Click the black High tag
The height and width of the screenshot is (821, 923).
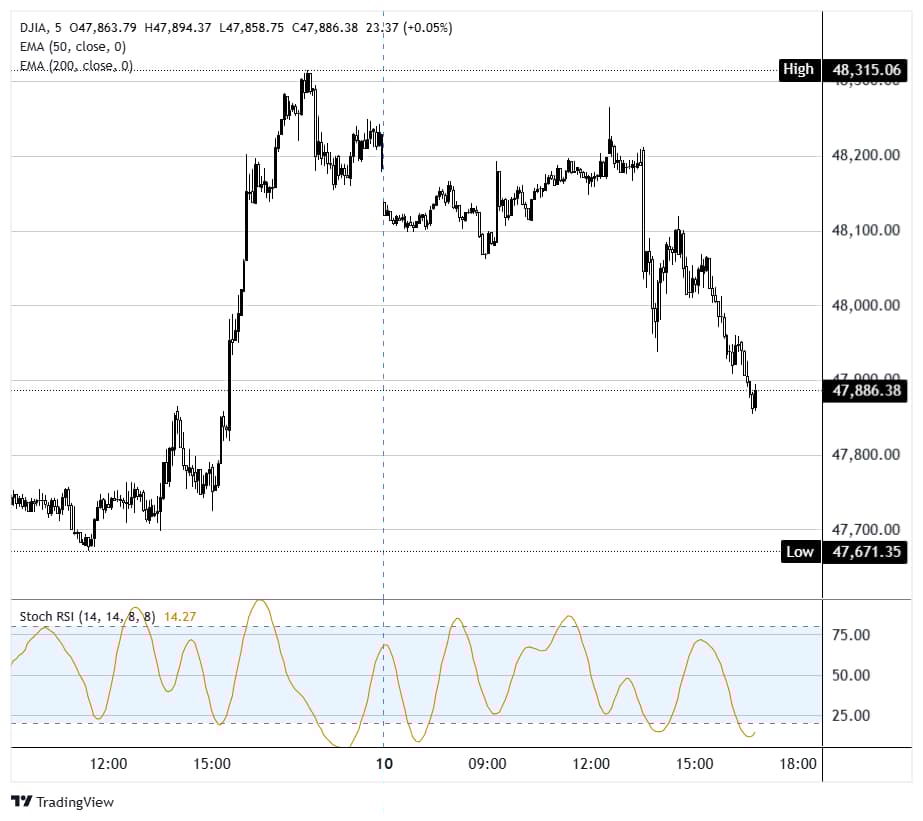coord(798,70)
